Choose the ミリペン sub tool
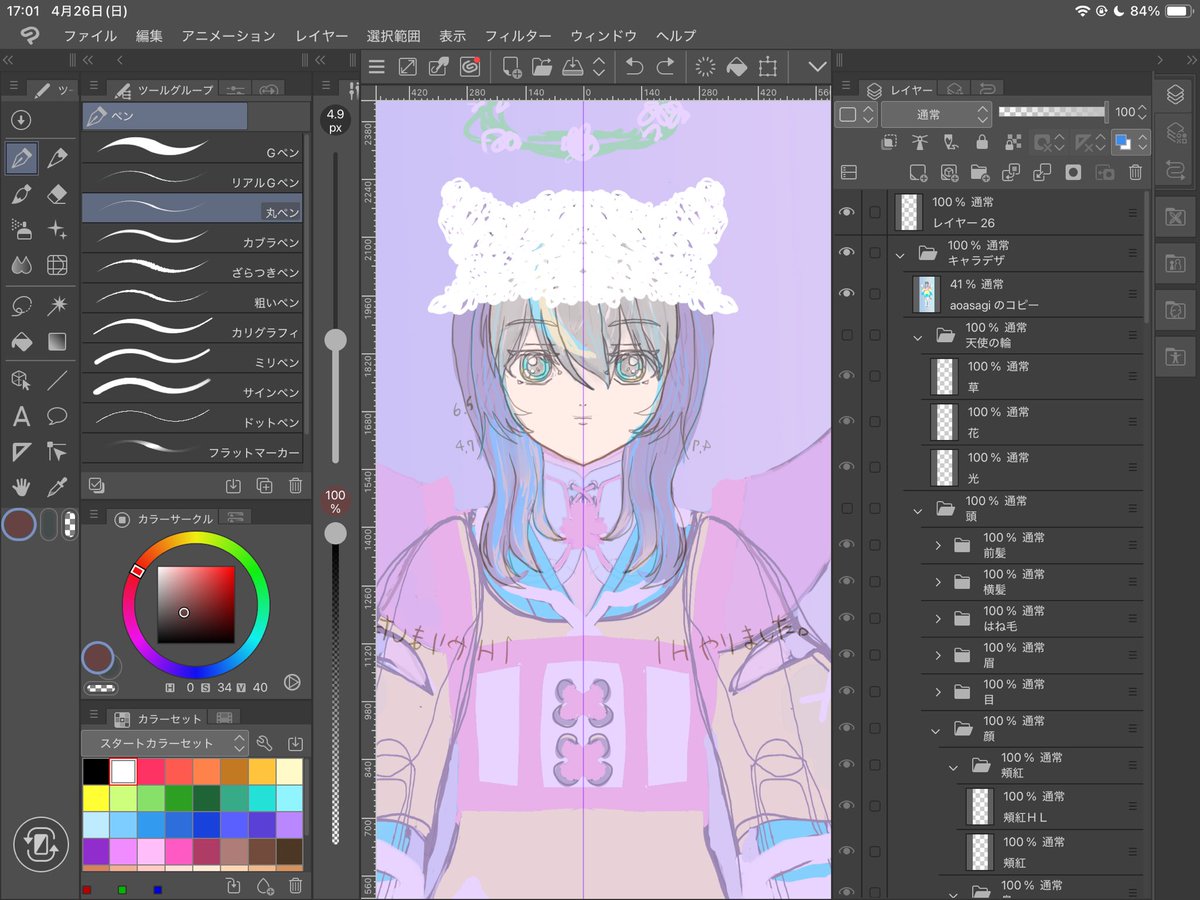Screen dimensions: 1200x900 tap(192, 358)
